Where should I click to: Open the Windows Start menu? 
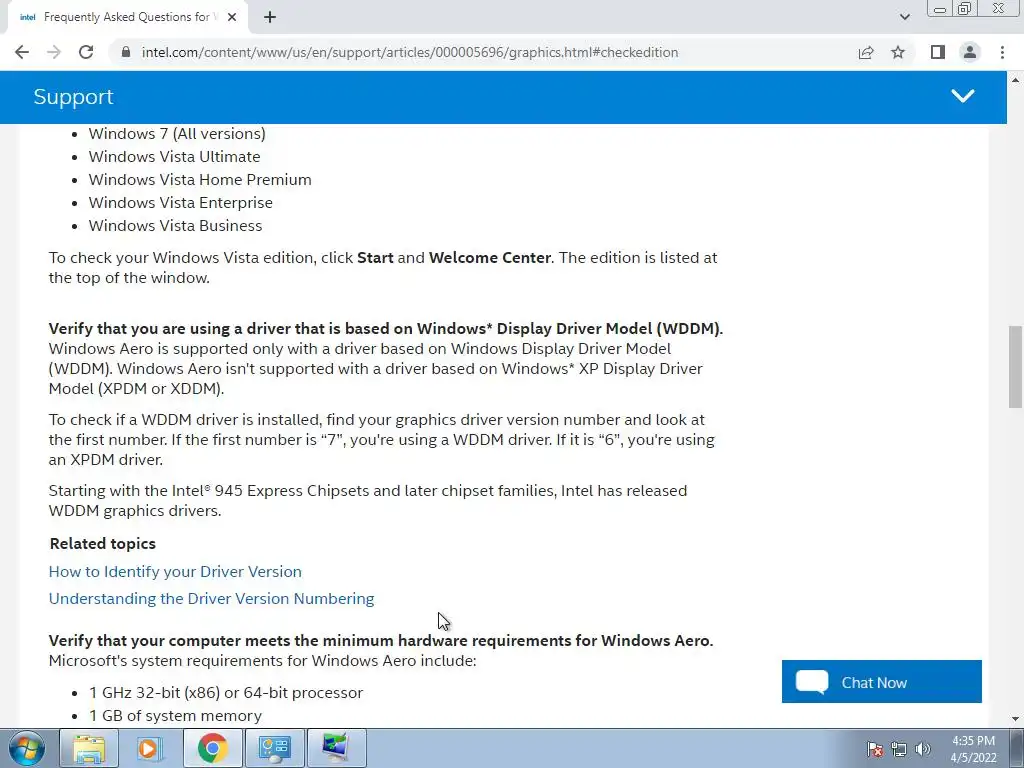point(26,748)
